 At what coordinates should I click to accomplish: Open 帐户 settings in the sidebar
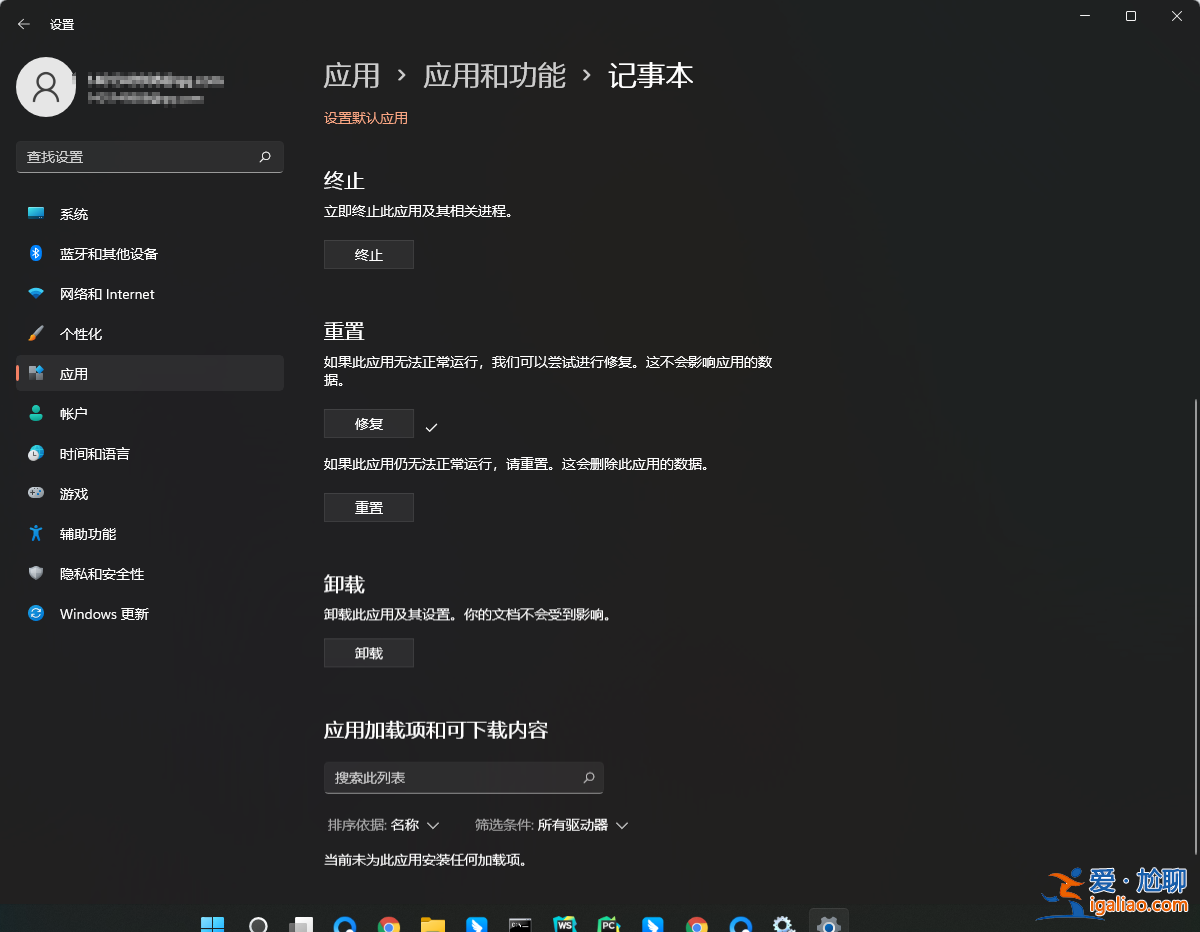[75, 413]
